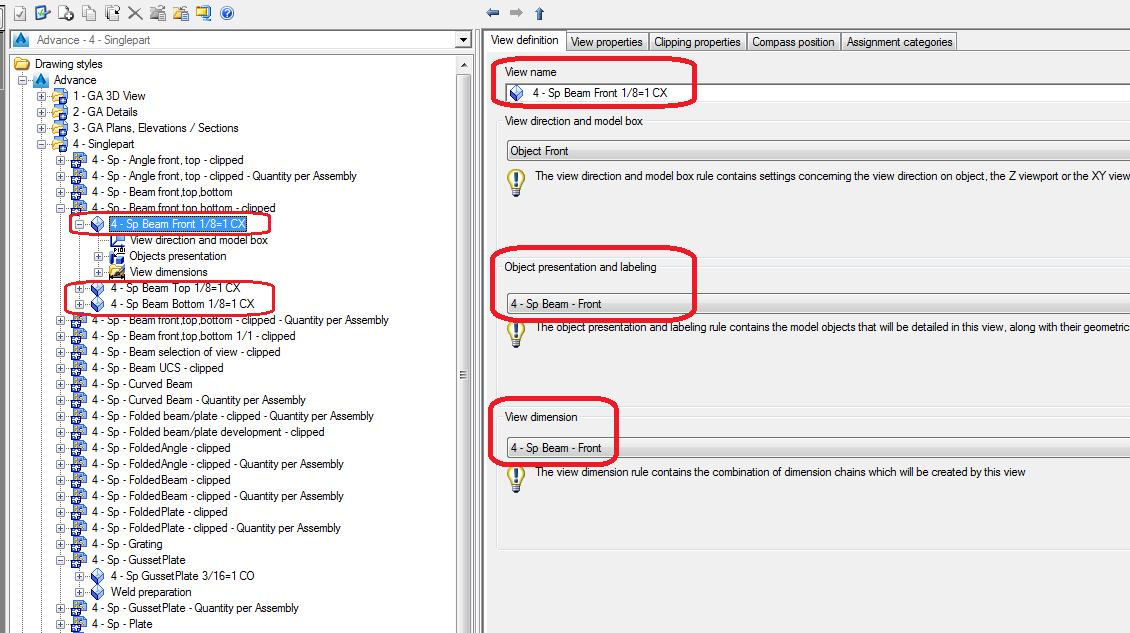Click the new document plus toolbar icon
This screenshot has height=633, width=1130.
tap(66, 13)
